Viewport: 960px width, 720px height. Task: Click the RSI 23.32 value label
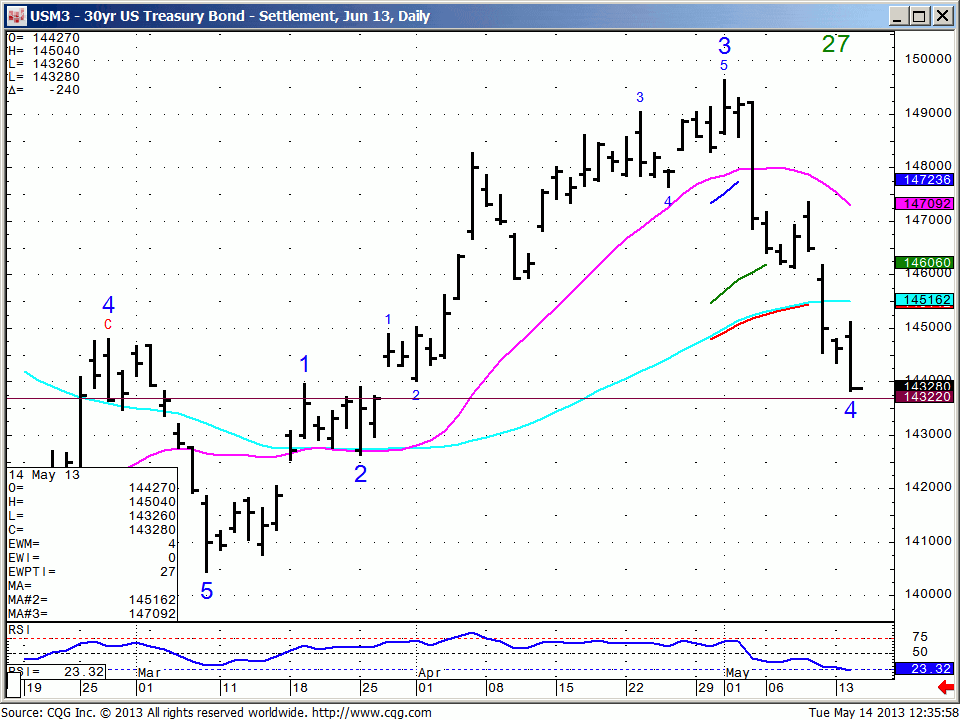(924, 669)
